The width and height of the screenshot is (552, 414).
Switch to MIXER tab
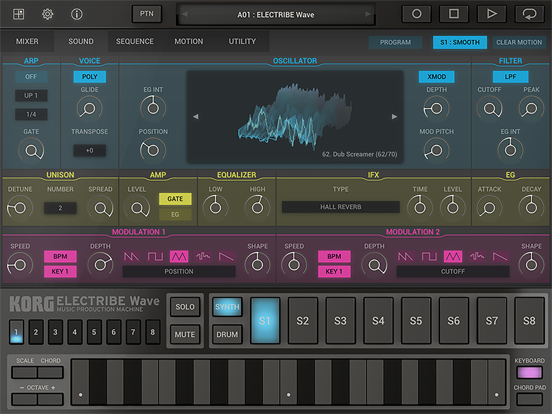27,41
